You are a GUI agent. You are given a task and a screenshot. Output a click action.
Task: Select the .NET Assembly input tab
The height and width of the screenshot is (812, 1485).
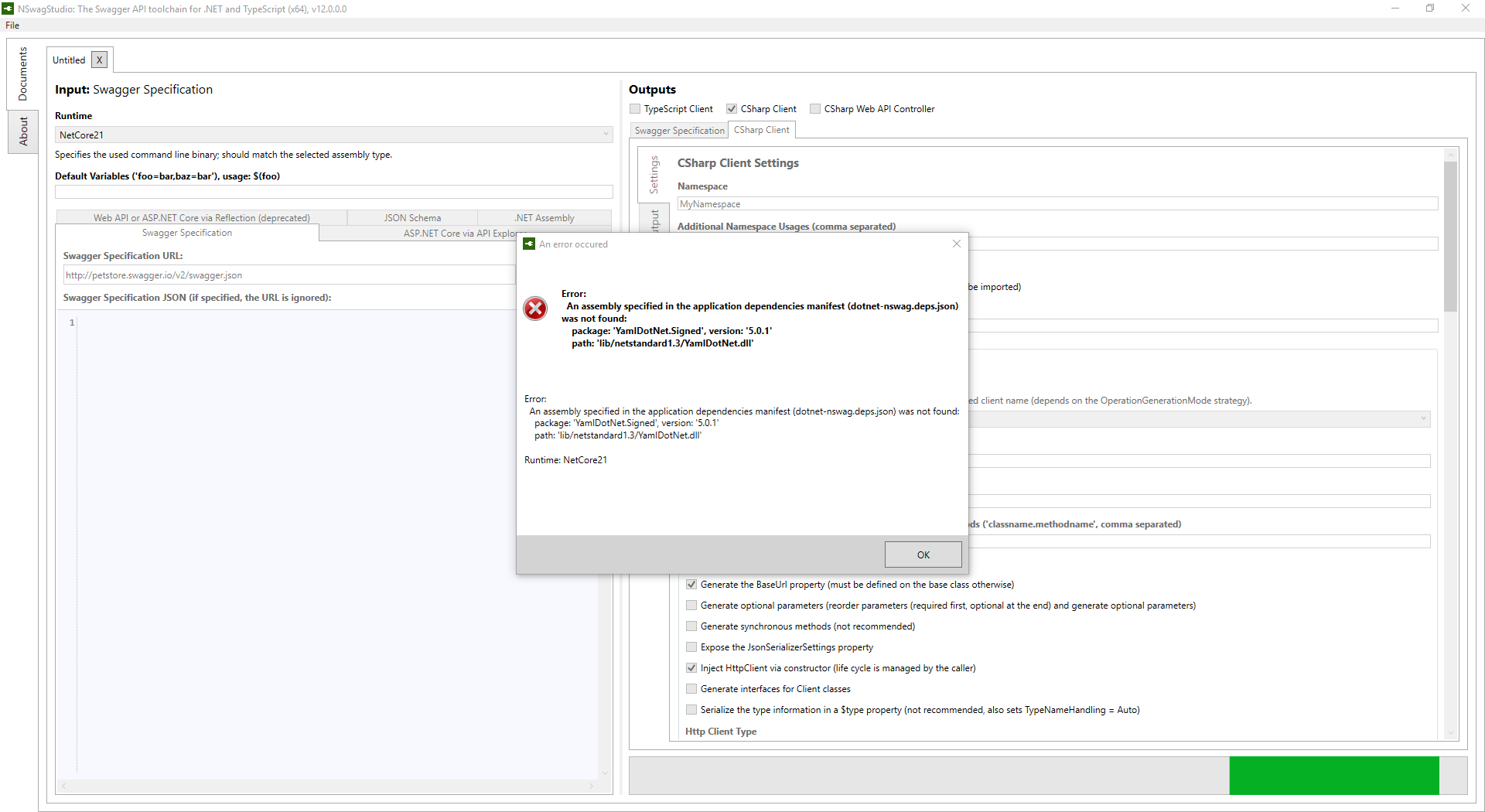[x=544, y=217]
